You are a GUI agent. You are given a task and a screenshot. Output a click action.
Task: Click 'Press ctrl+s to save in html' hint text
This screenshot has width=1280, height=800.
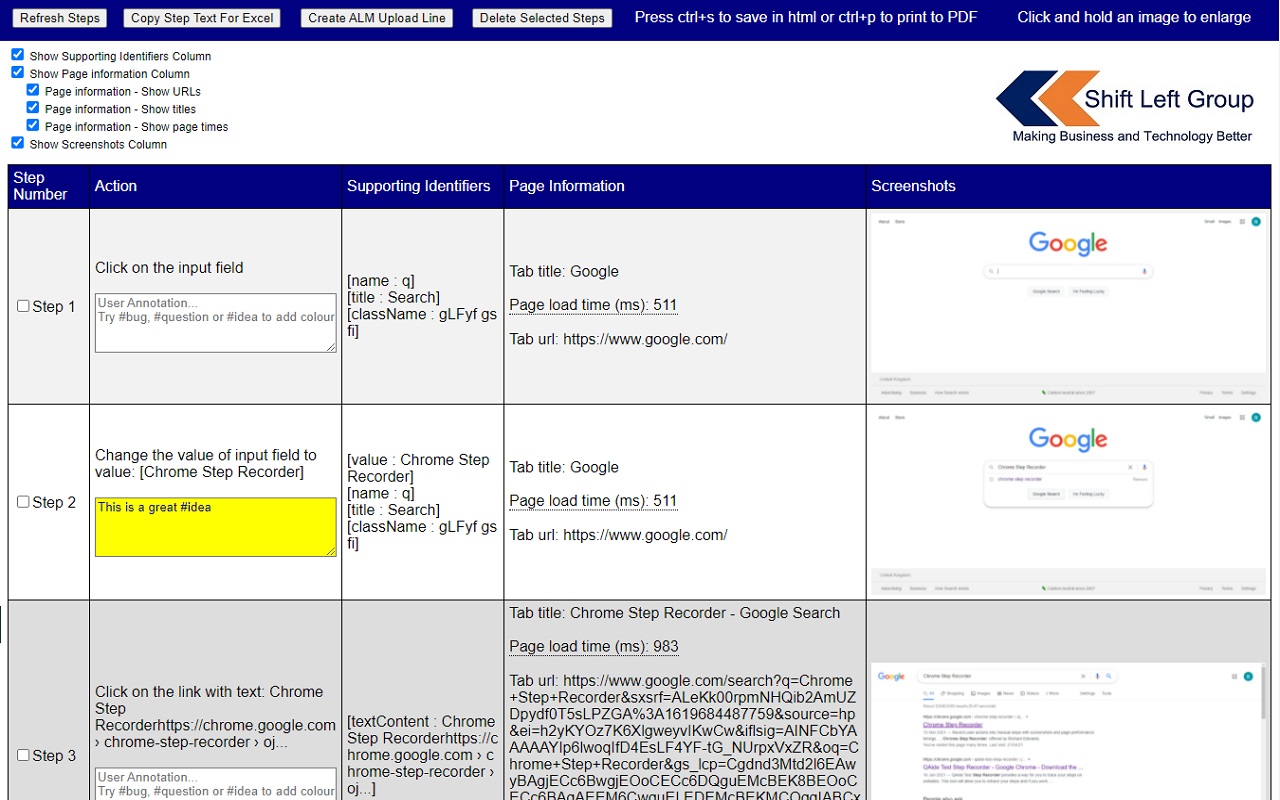point(806,17)
